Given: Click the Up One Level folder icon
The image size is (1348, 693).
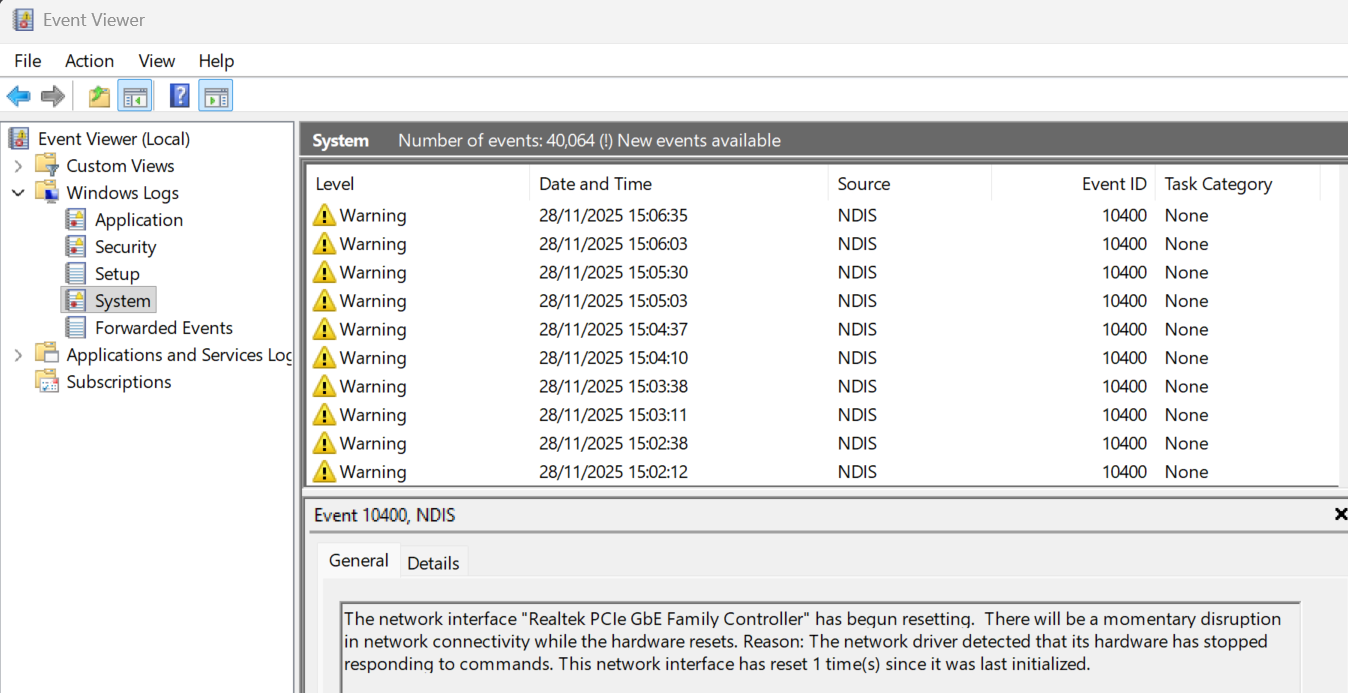Looking at the screenshot, I should (99, 96).
